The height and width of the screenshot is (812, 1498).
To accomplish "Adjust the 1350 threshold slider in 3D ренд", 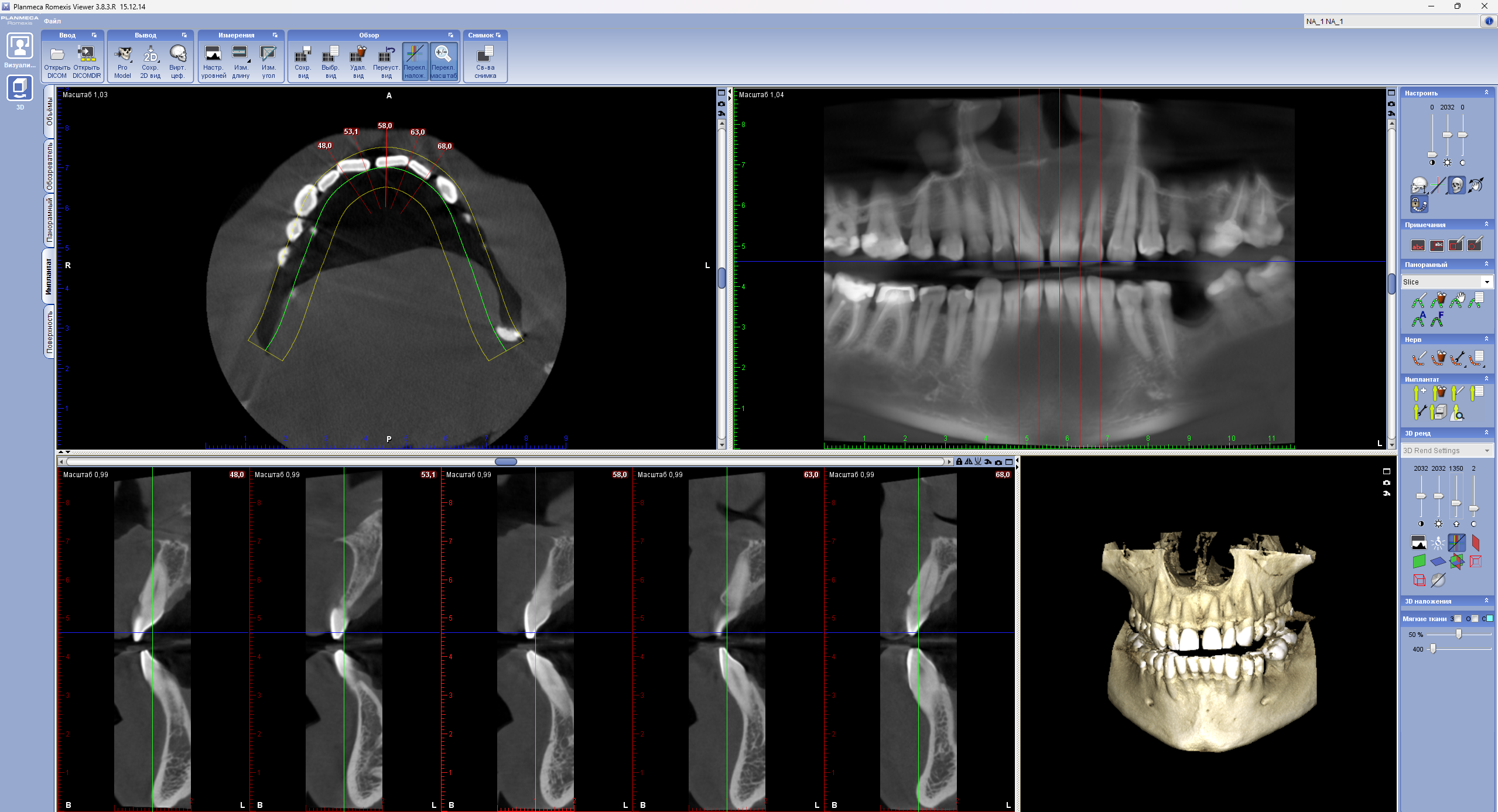I will [1456, 503].
